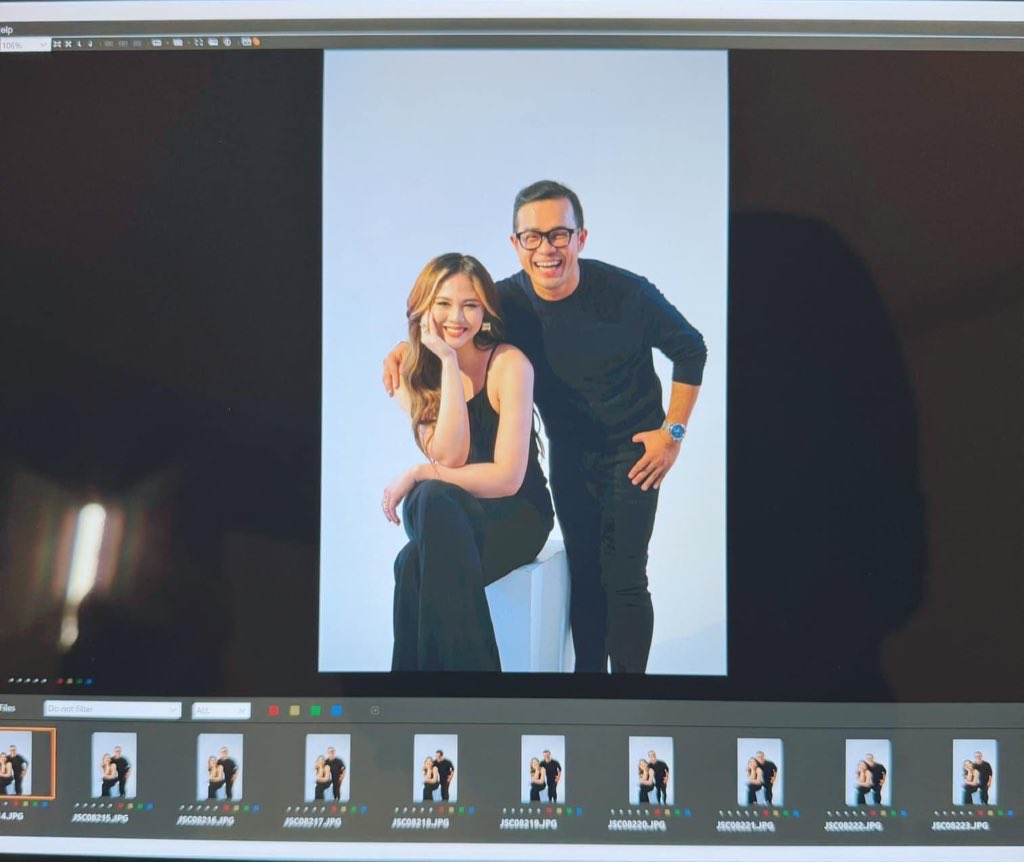Click the JSC08215.JPG file name
Viewport: 1024px width, 862px height.
[100, 818]
